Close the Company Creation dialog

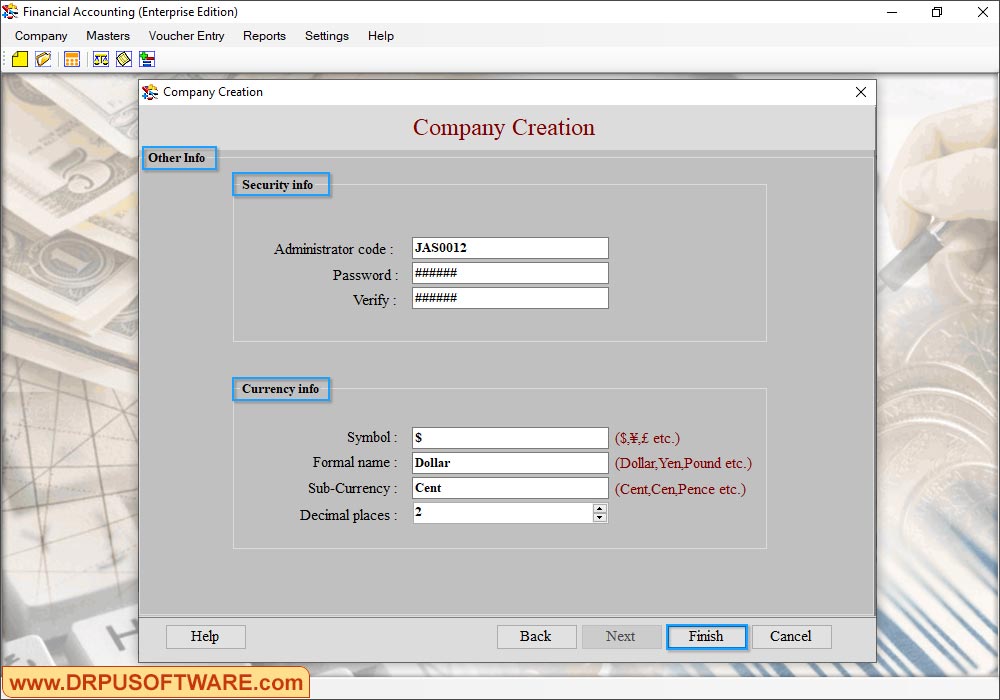pos(860,92)
